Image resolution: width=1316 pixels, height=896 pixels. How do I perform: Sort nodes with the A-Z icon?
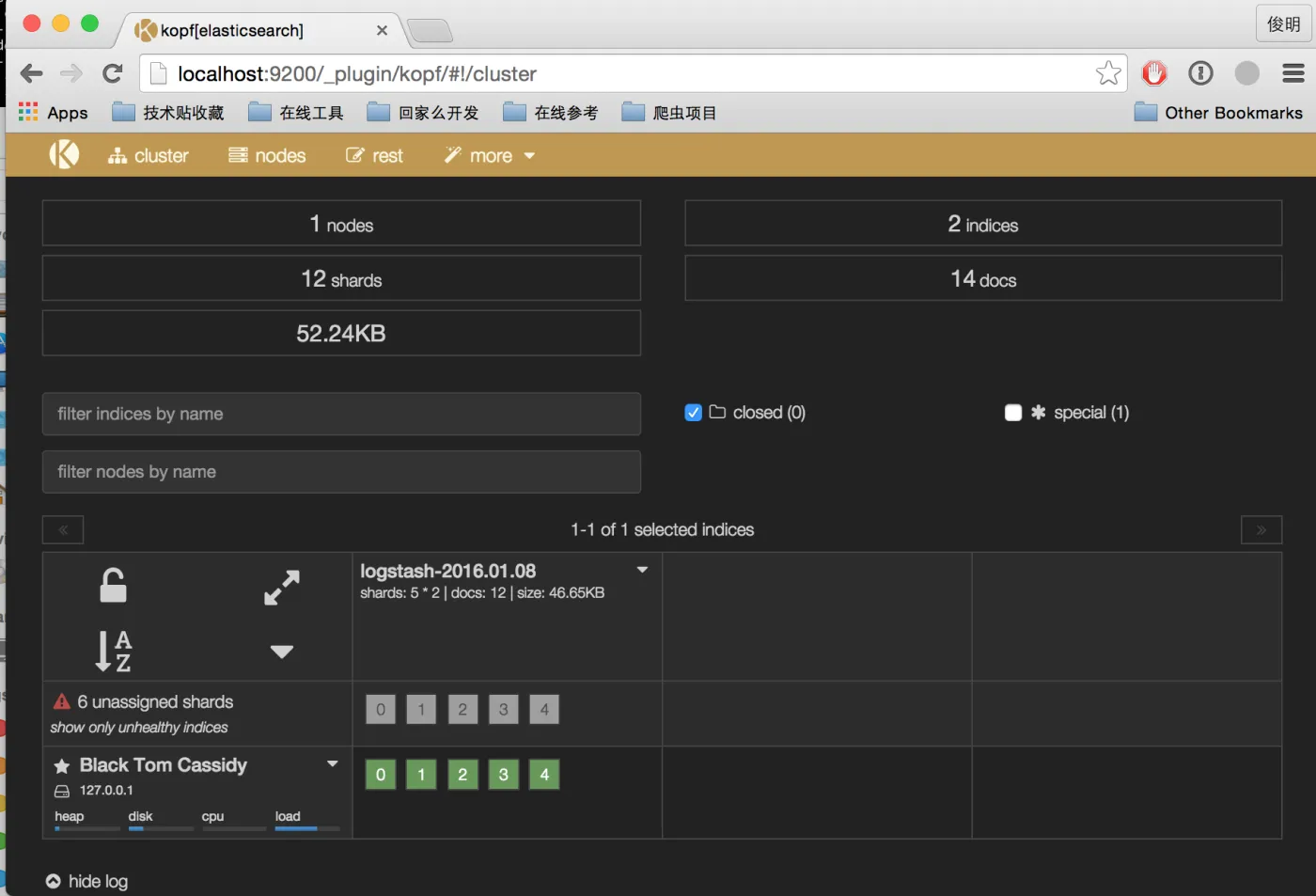click(x=114, y=651)
